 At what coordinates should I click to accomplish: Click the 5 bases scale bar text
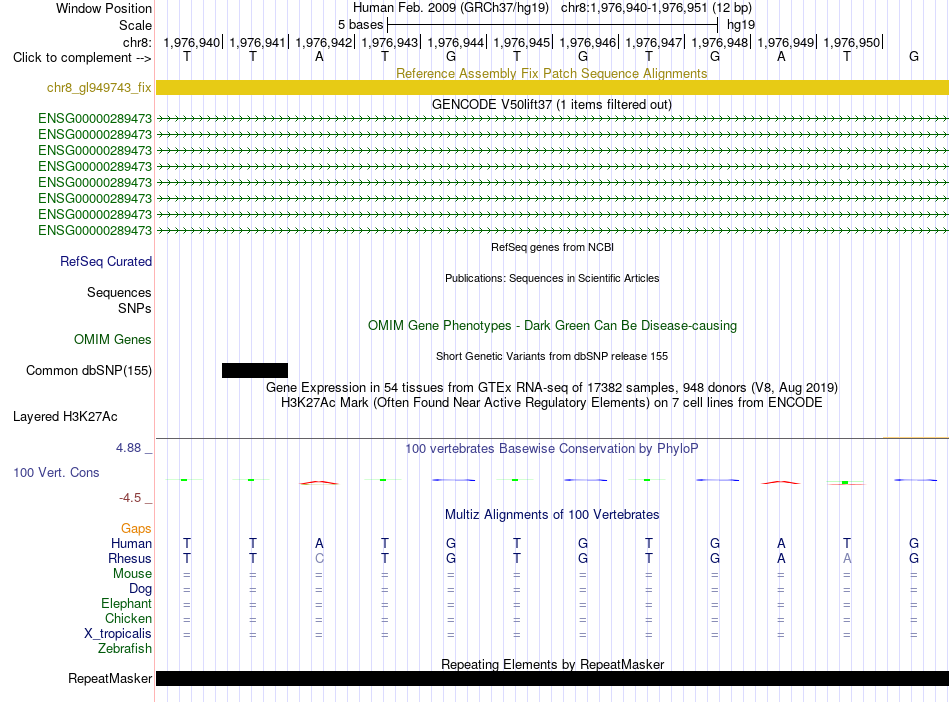(360, 25)
